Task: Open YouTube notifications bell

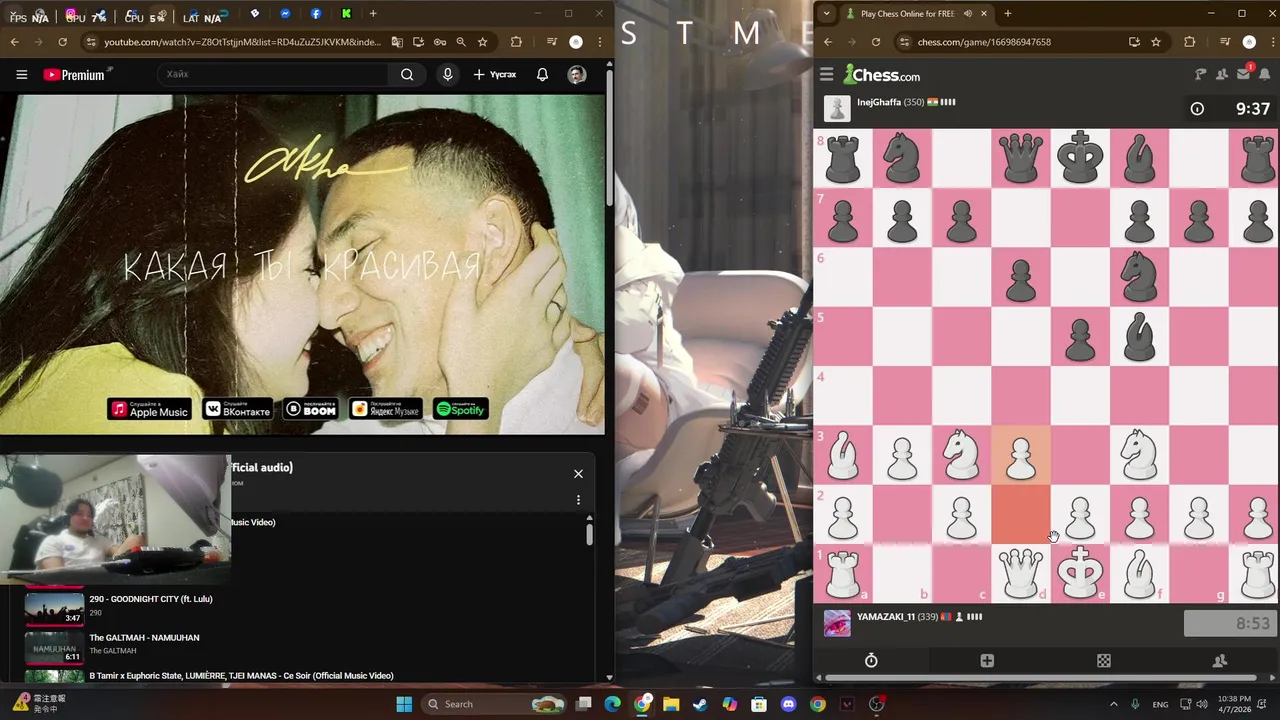Action: pos(542,74)
